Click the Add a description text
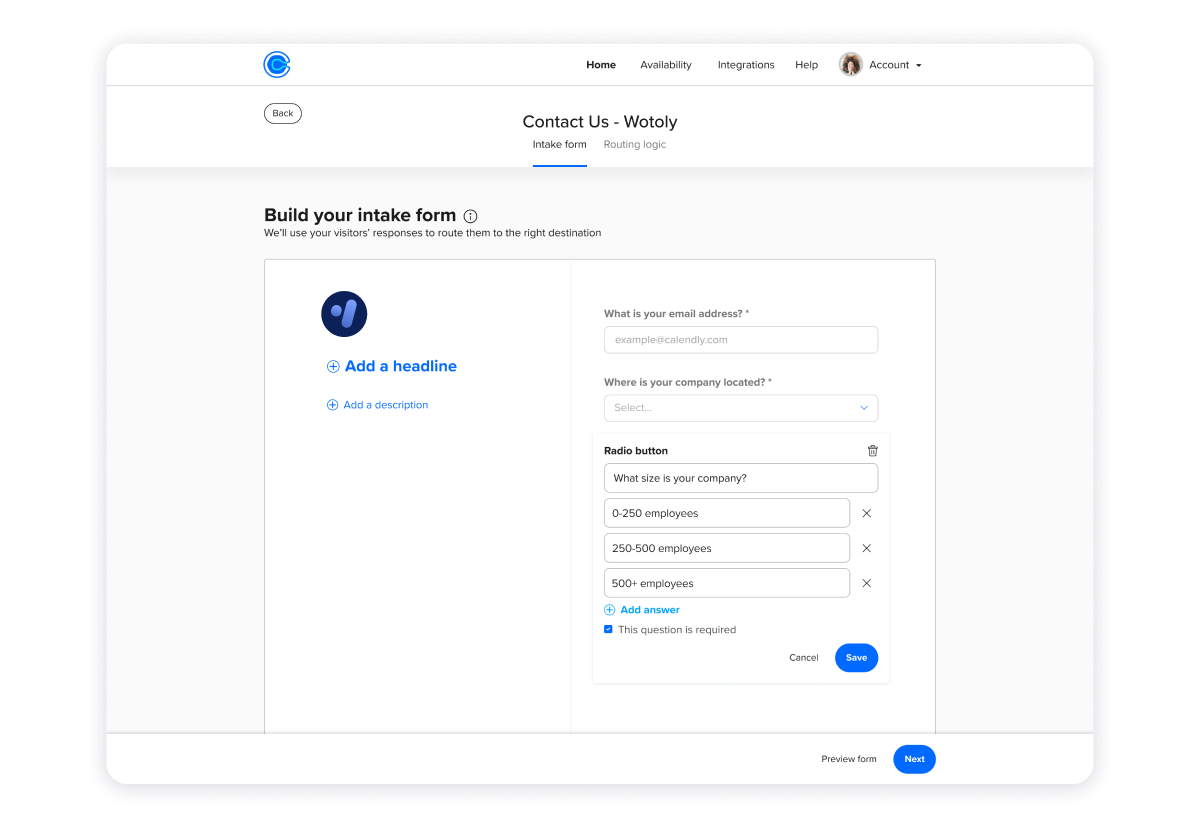The image size is (1200, 817). coord(386,405)
